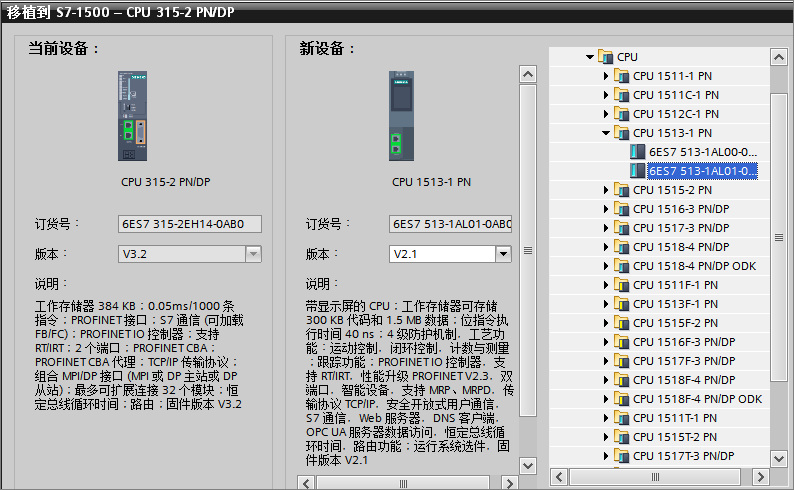Expand the CPU 1518F-4 PN/DP ODK node
The height and width of the screenshot is (490, 794).
(606, 399)
